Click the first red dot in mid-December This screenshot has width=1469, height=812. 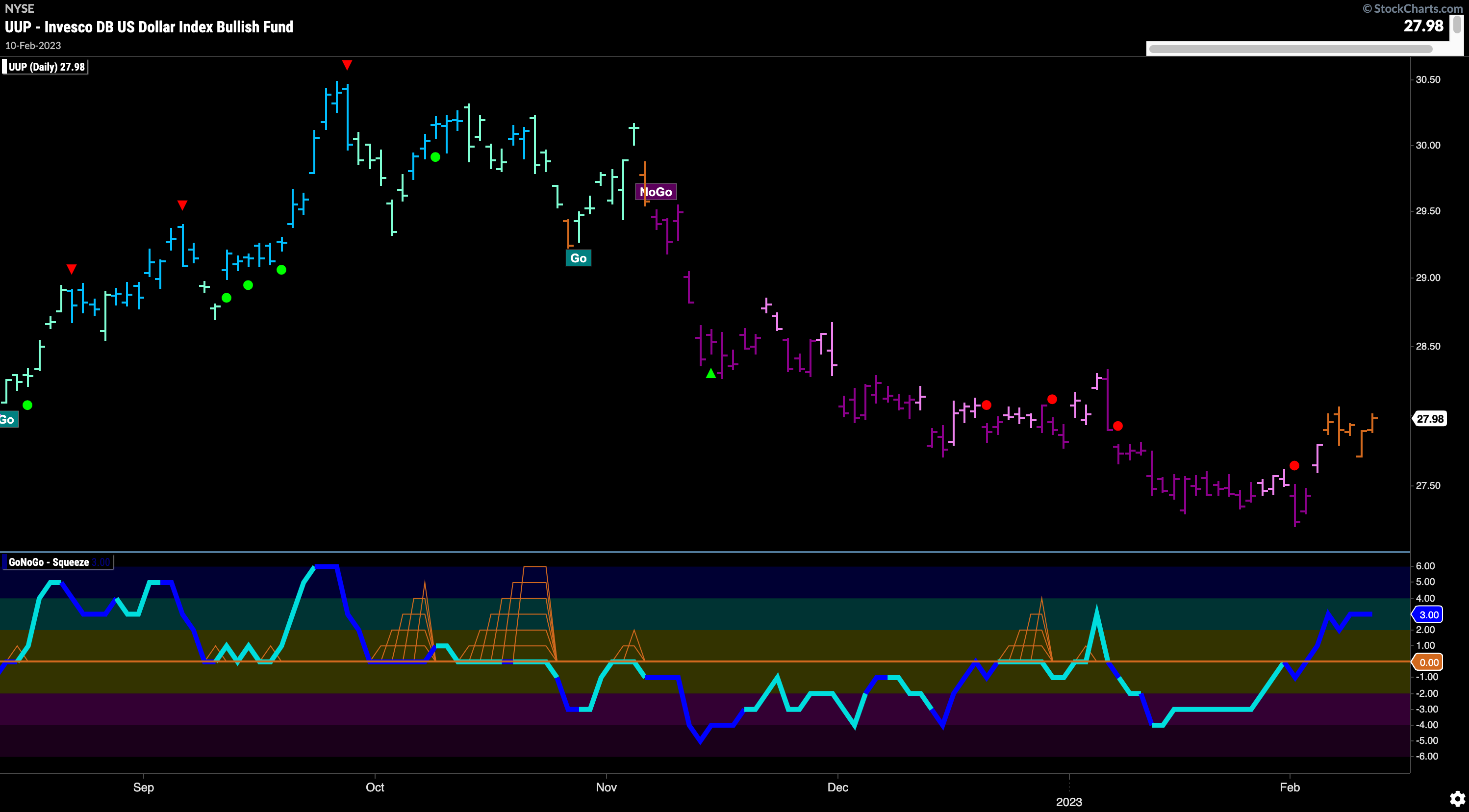987,405
